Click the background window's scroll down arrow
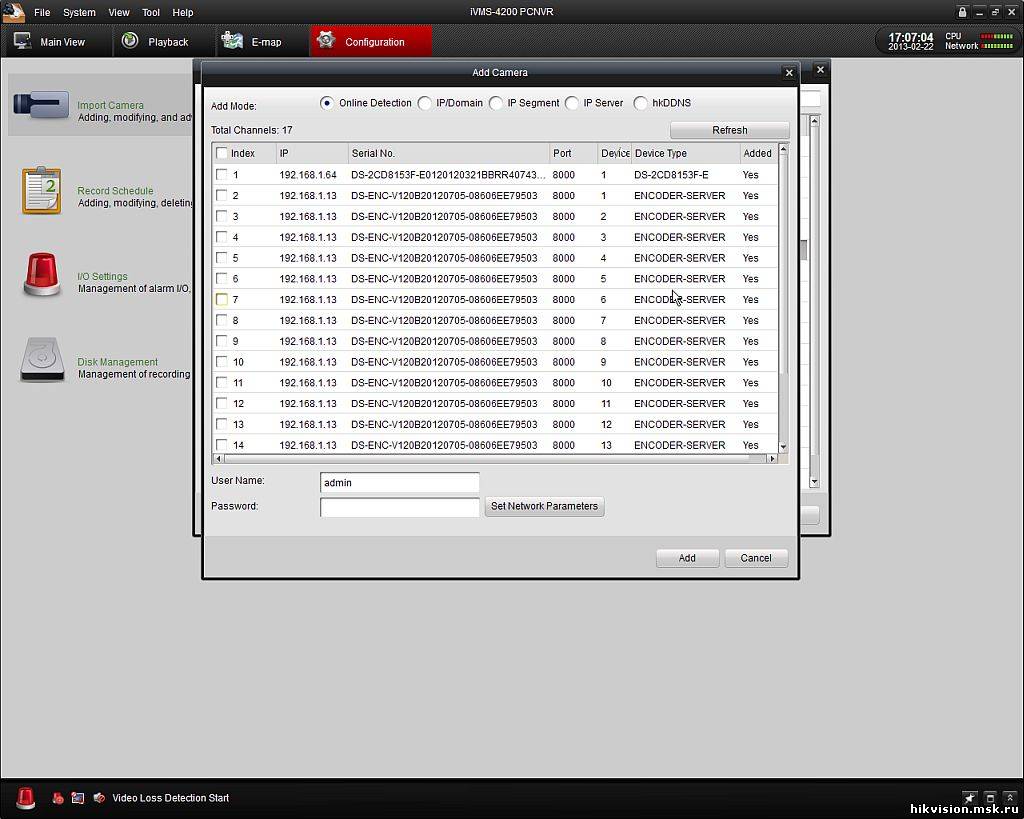This screenshot has width=1024, height=819. click(x=814, y=482)
